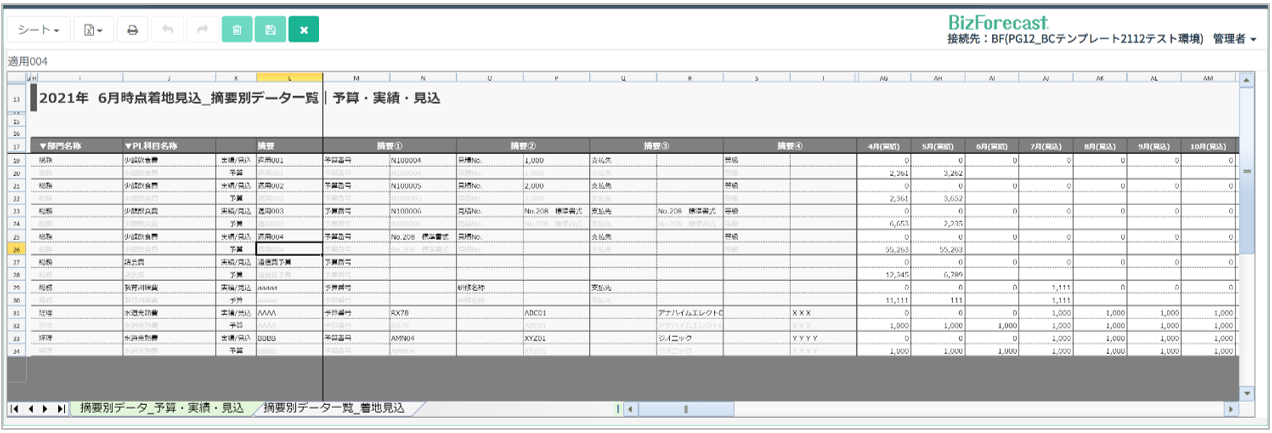Go to last sheet tab arrow

coord(61,409)
